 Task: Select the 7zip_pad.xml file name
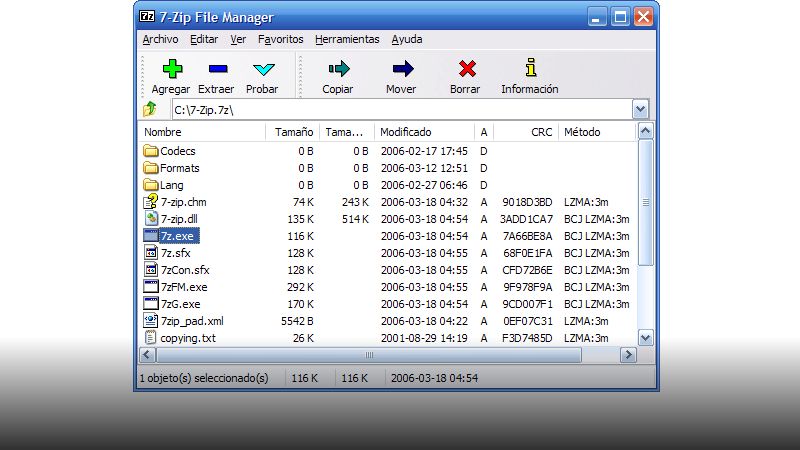192,321
